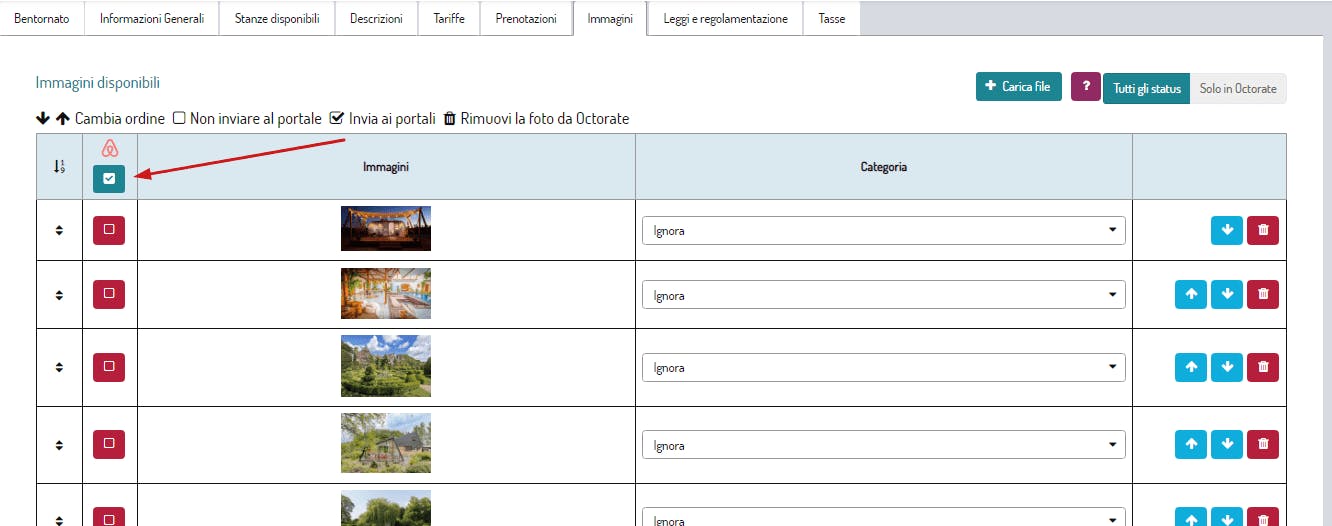
Task: Click the sort order icon in table header
Action: pyautogui.click(x=59, y=166)
